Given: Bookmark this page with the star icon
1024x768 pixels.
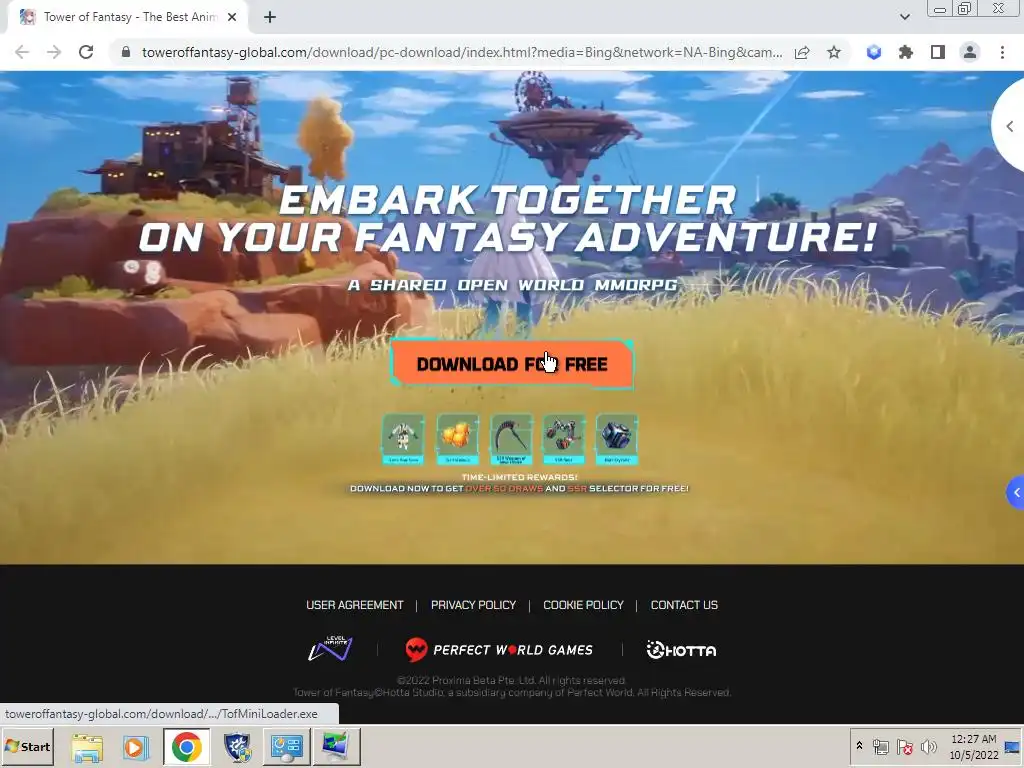Looking at the screenshot, I should [834, 52].
